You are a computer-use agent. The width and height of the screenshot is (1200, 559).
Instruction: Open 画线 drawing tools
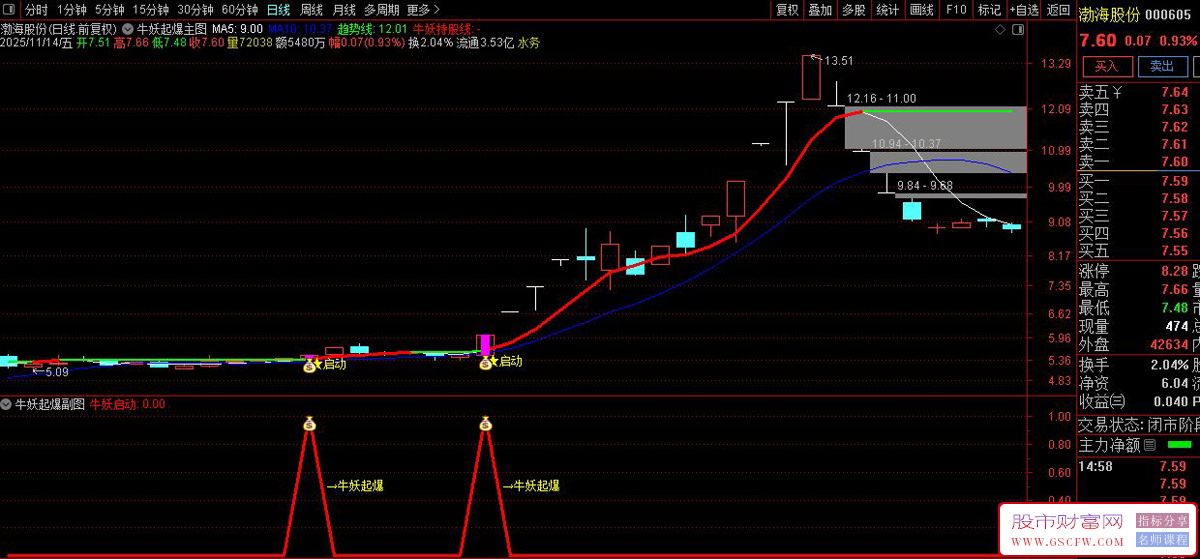(x=922, y=9)
